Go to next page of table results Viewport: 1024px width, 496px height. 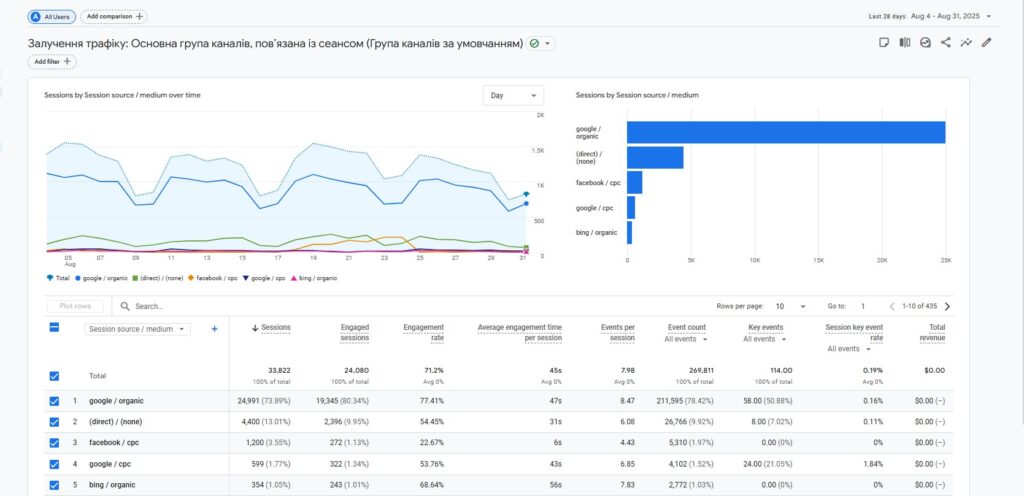point(947,306)
